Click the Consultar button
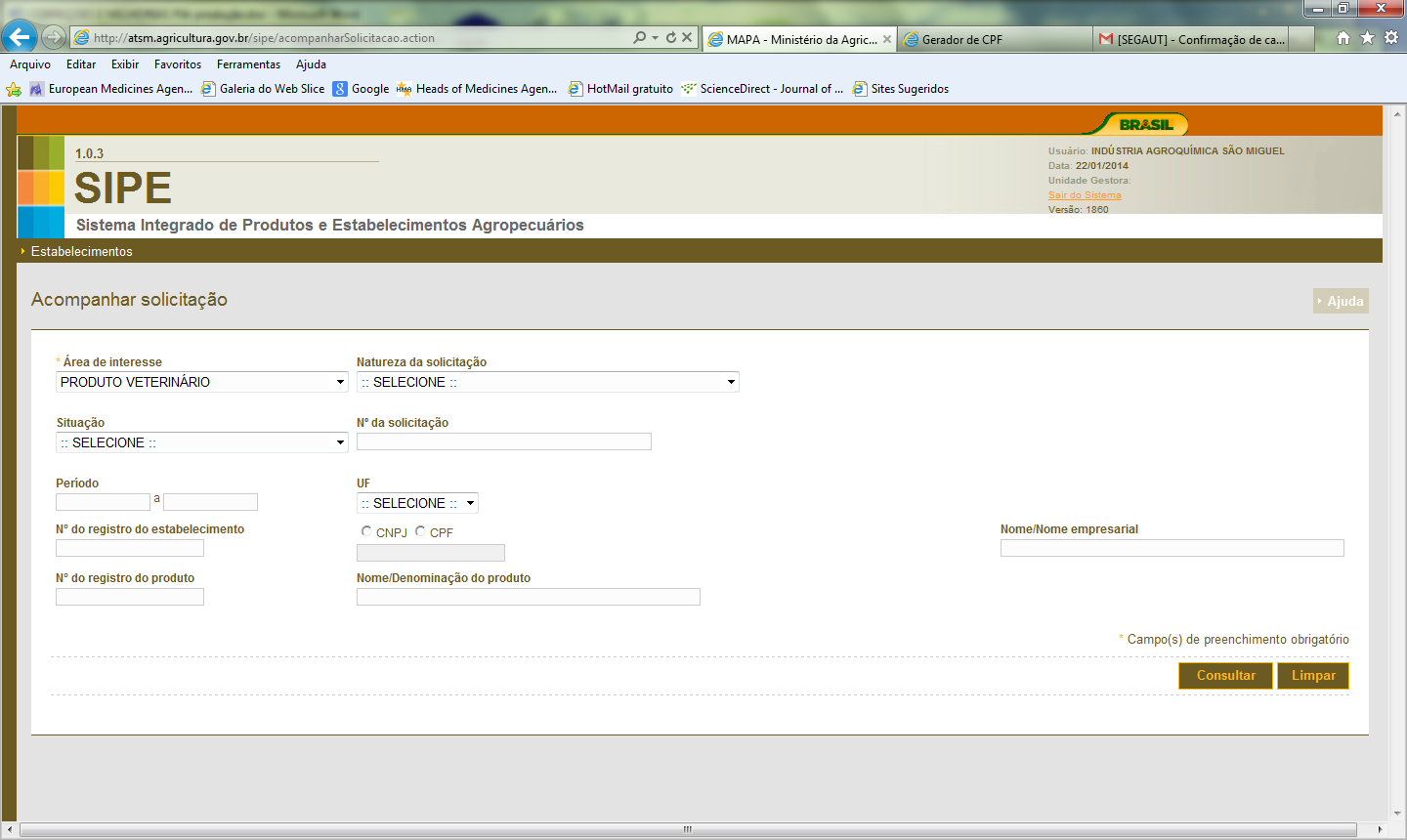Screen dimensions: 1407x840 click(1225, 675)
